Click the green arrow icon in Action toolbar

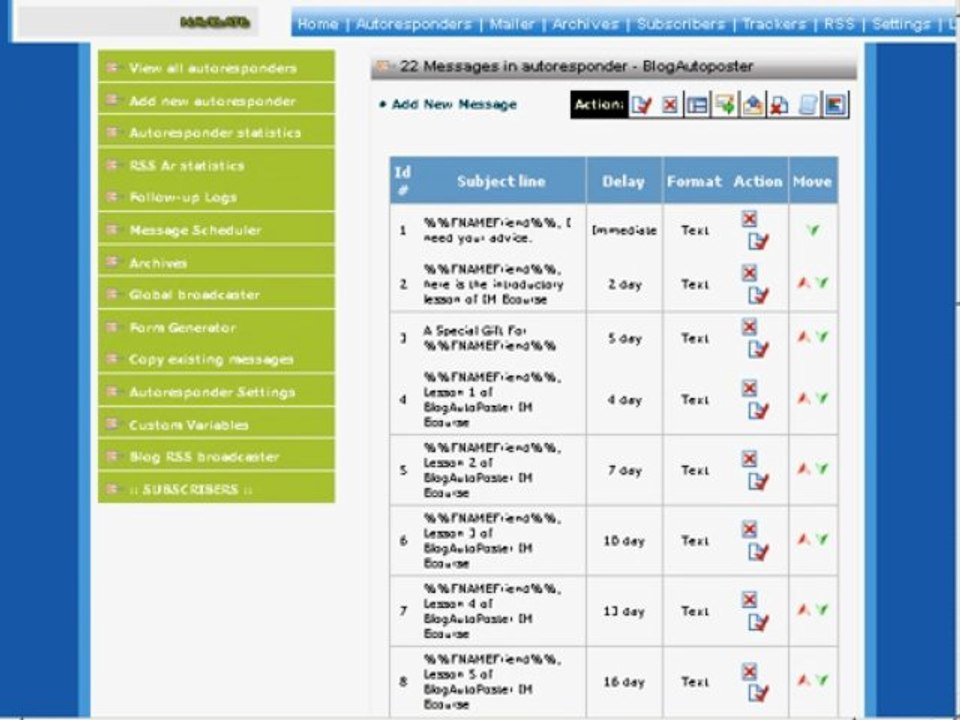coord(726,105)
